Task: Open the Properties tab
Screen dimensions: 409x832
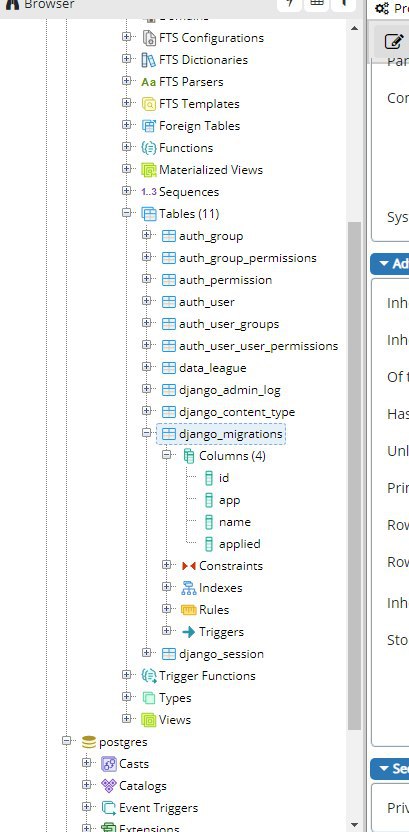Action: click(391, 8)
